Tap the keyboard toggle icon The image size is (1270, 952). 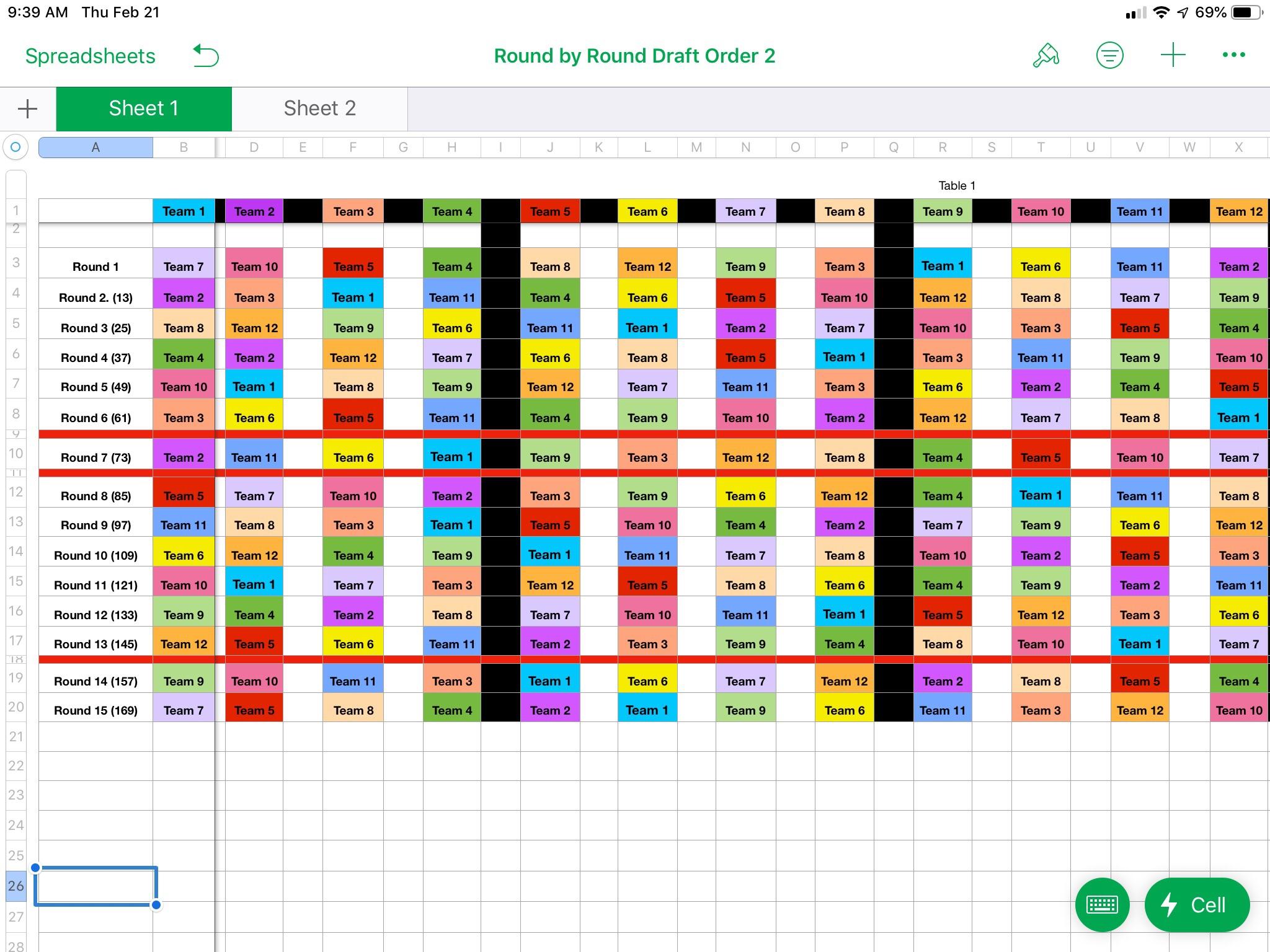tap(1100, 906)
